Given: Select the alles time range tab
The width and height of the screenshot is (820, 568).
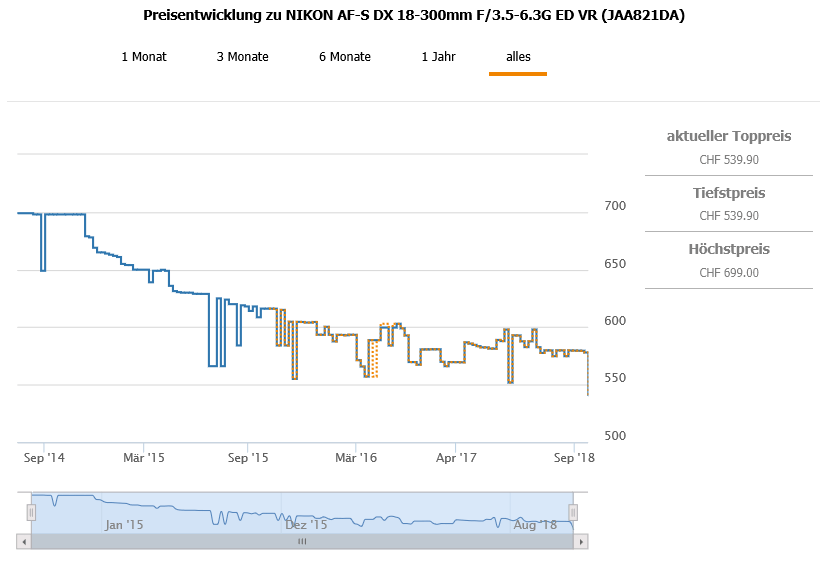Looking at the screenshot, I should pyautogui.click(x=518, y=57).
